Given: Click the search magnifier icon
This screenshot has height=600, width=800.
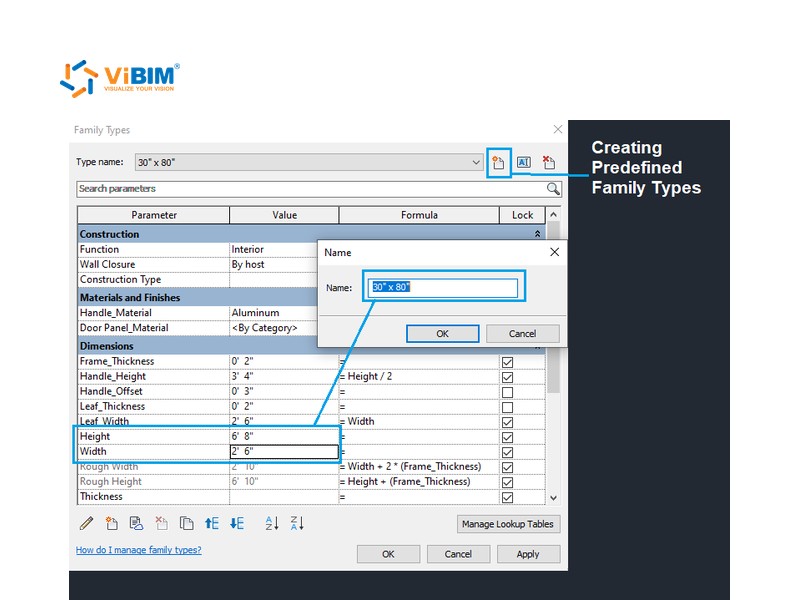Looking at the screenshot, I should point(553,189).
